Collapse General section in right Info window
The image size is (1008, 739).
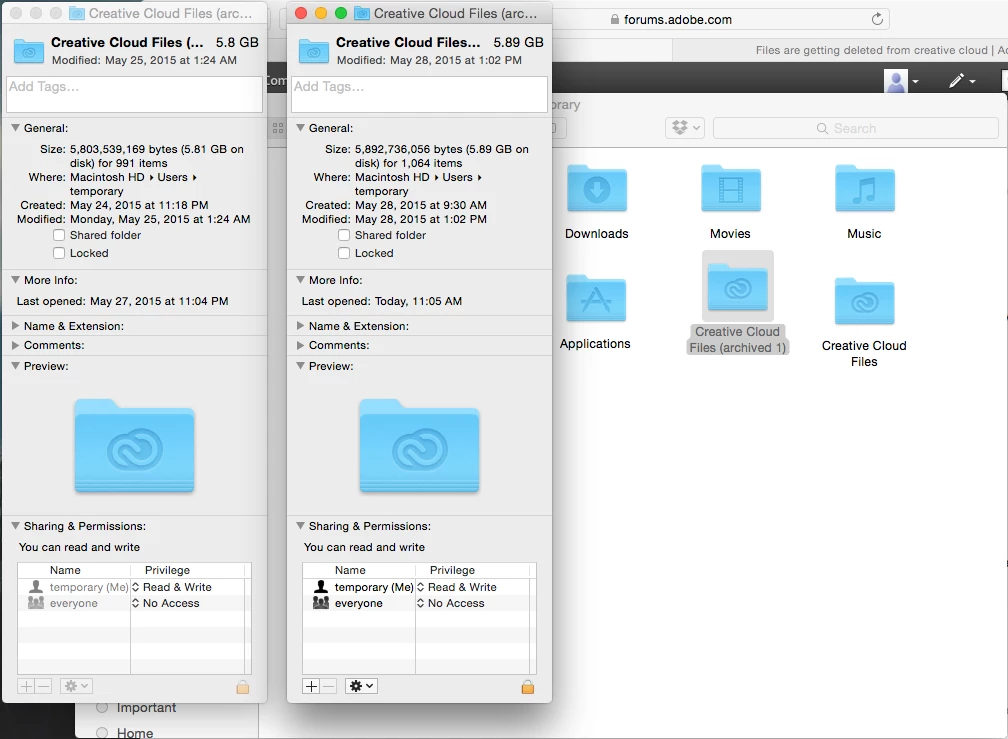[x=300, y=128]
